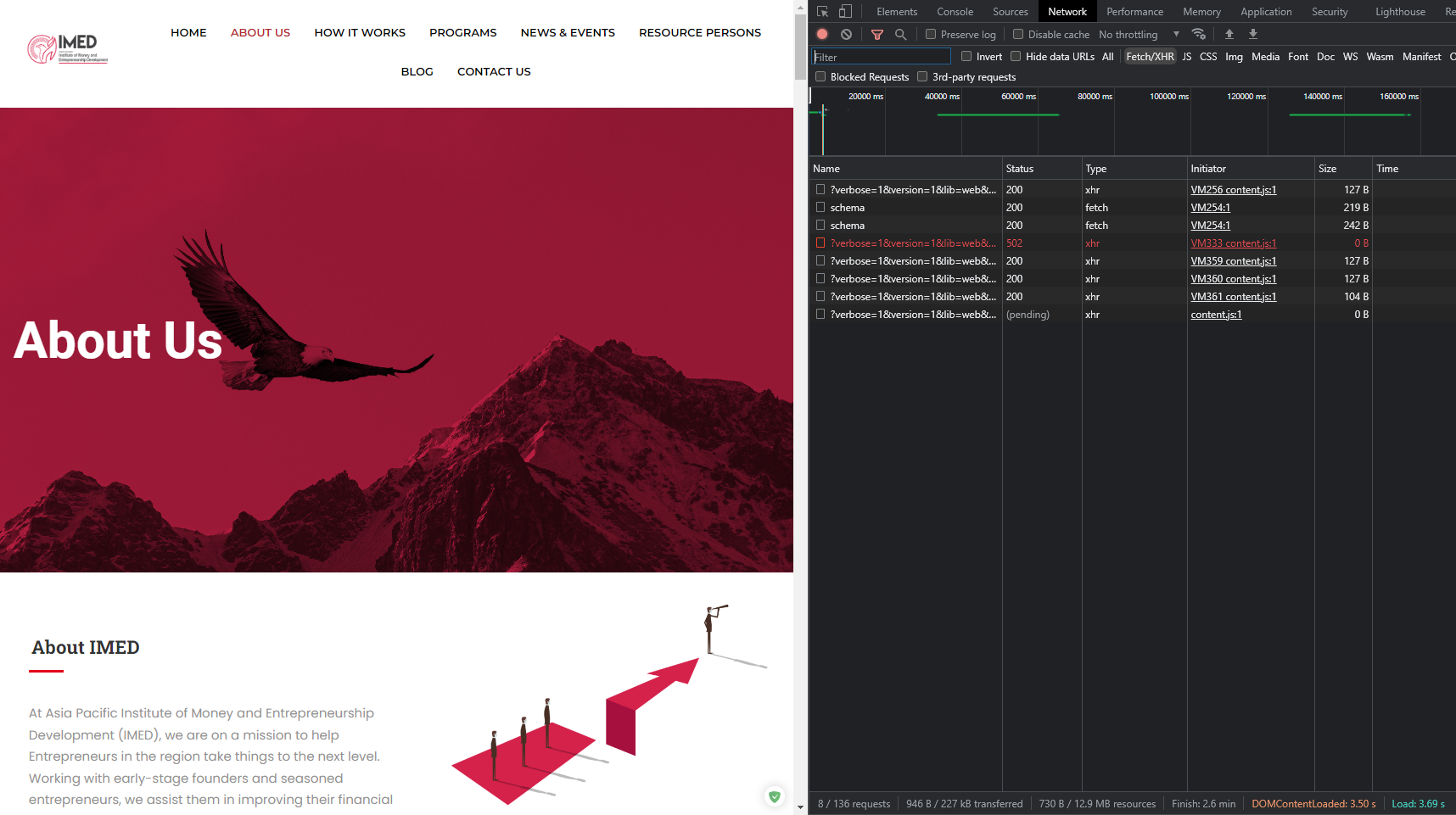The image size is (1456, 815).
Task: Open the Memory tab
Action: (1201, 12)
